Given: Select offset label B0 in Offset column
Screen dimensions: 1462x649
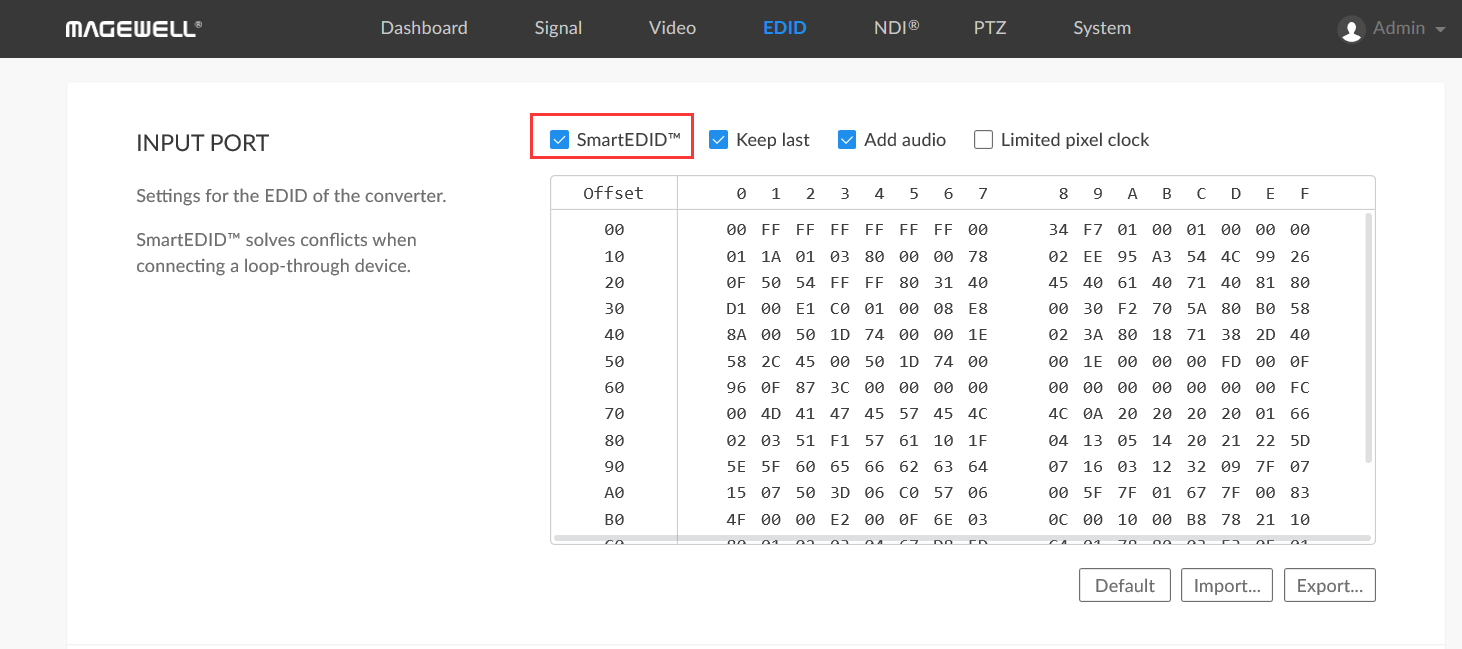Looking at the screenshot, I should [x=614, y=519].
